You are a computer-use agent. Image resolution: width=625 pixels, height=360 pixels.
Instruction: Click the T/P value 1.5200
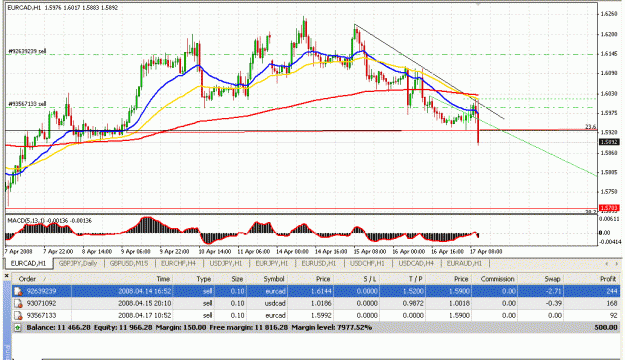(413, 291)
